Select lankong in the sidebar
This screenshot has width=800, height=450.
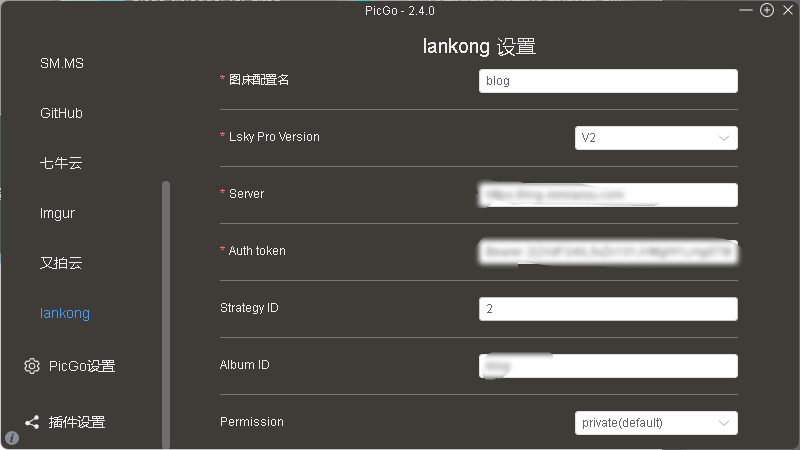point(65,313)
